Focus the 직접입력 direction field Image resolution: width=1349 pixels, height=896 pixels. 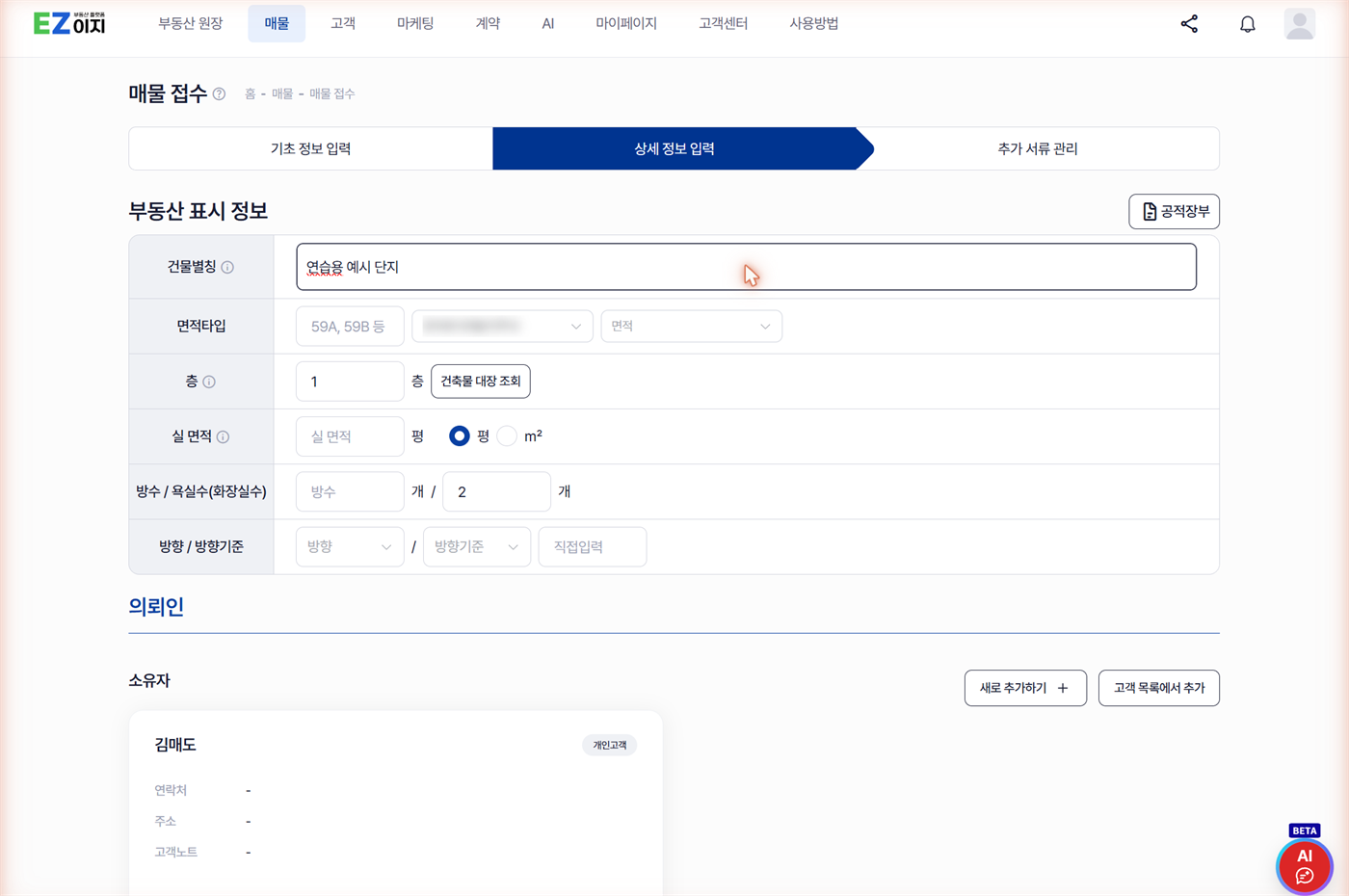click(x=593, y=547)
